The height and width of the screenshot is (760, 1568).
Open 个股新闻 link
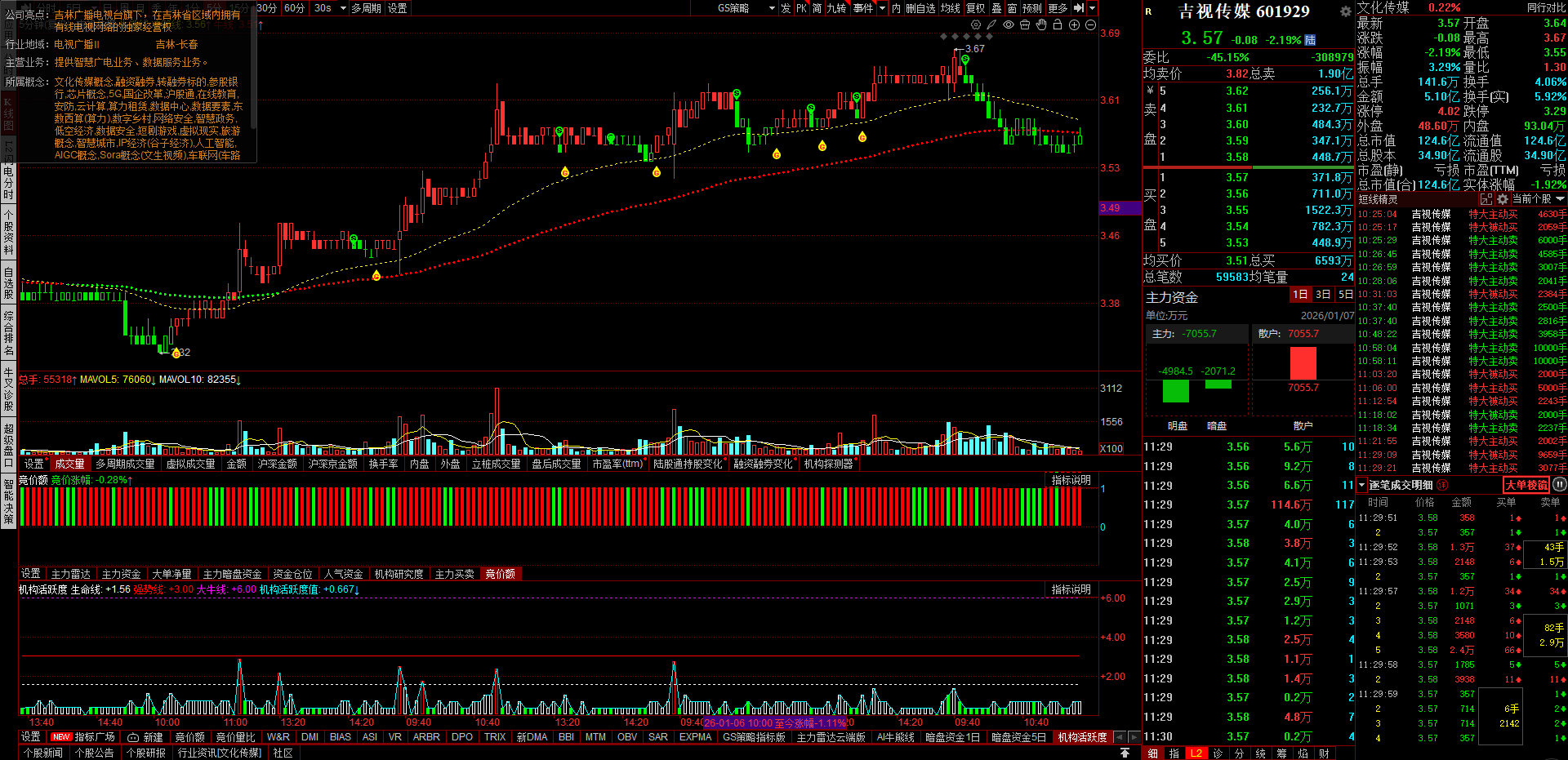click(42, 753)
